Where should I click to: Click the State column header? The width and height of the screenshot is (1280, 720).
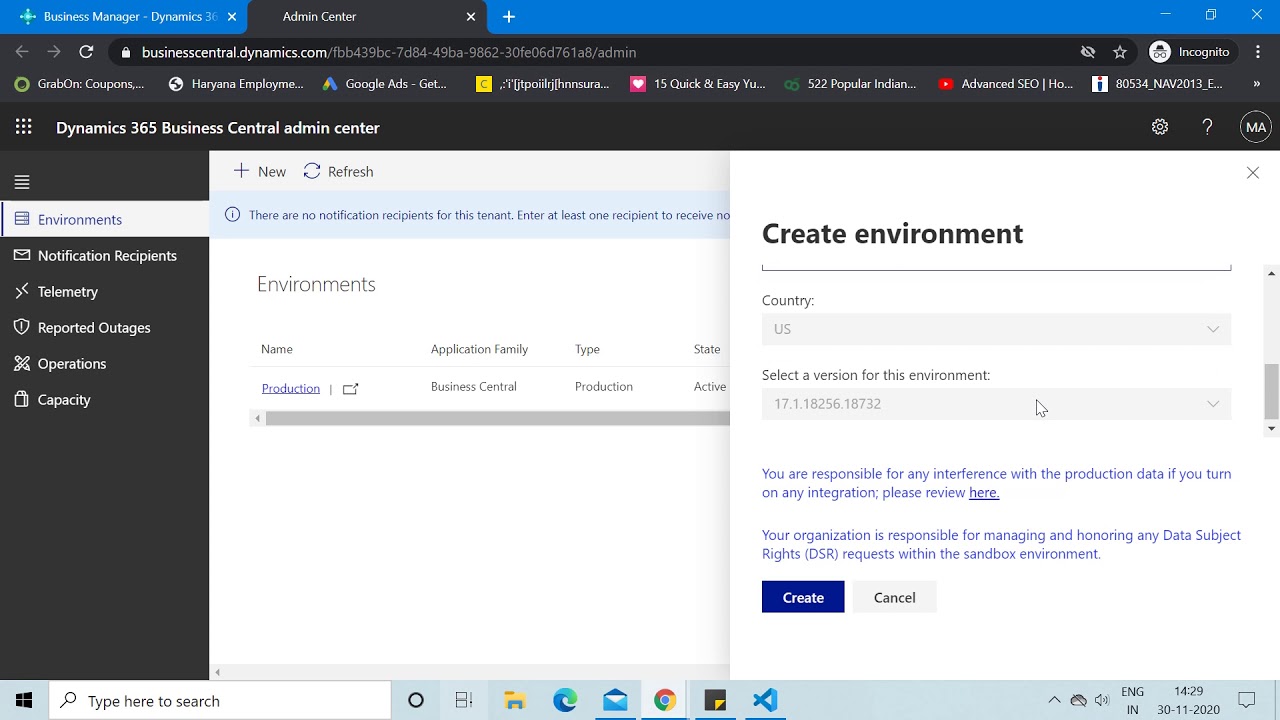tap(707, 349)
